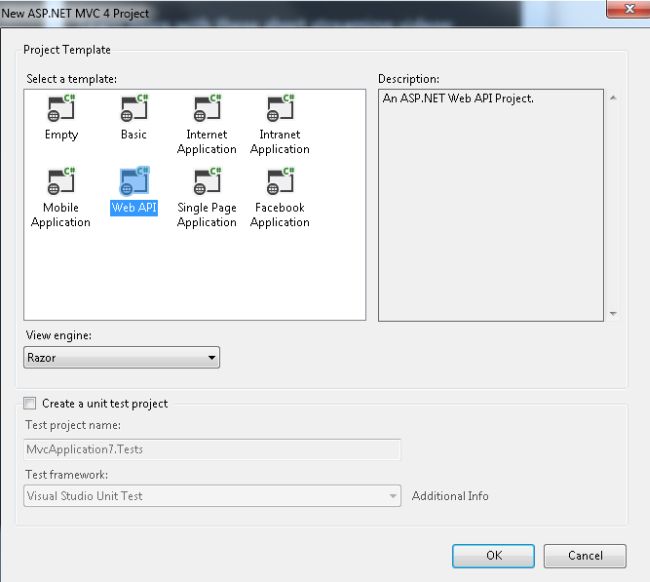Open the View engine Razor dropdown
650x582 pixels.
pyautogui.click(x=121, y=357)
